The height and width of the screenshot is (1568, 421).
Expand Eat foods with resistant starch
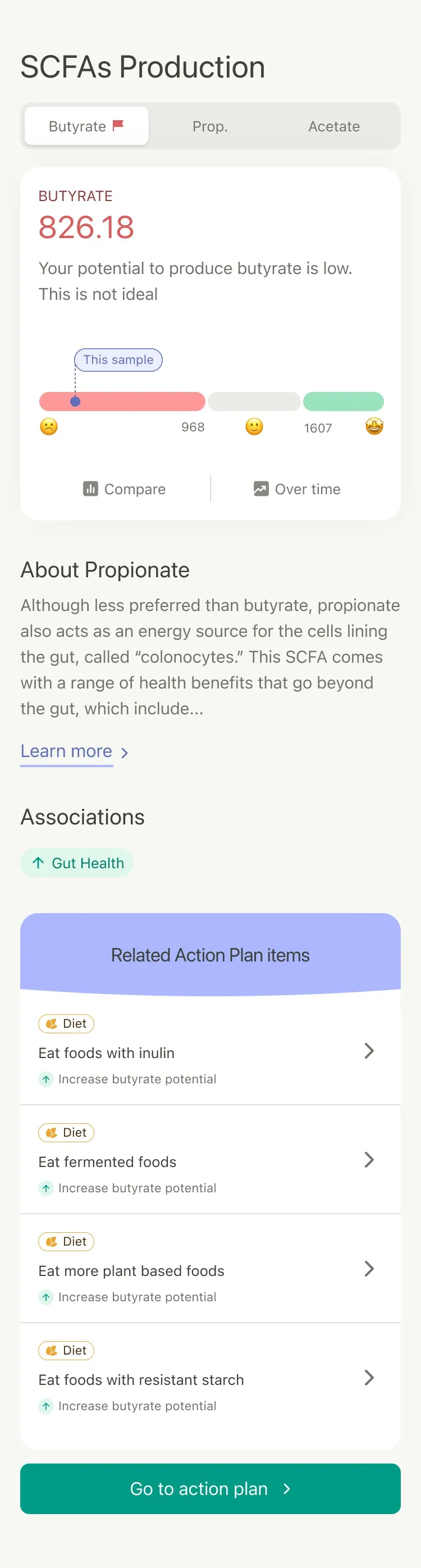(369, 1378)
